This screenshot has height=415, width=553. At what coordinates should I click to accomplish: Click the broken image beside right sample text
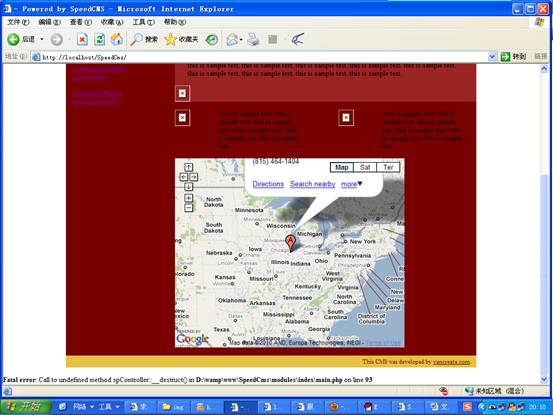coord(346,117)
